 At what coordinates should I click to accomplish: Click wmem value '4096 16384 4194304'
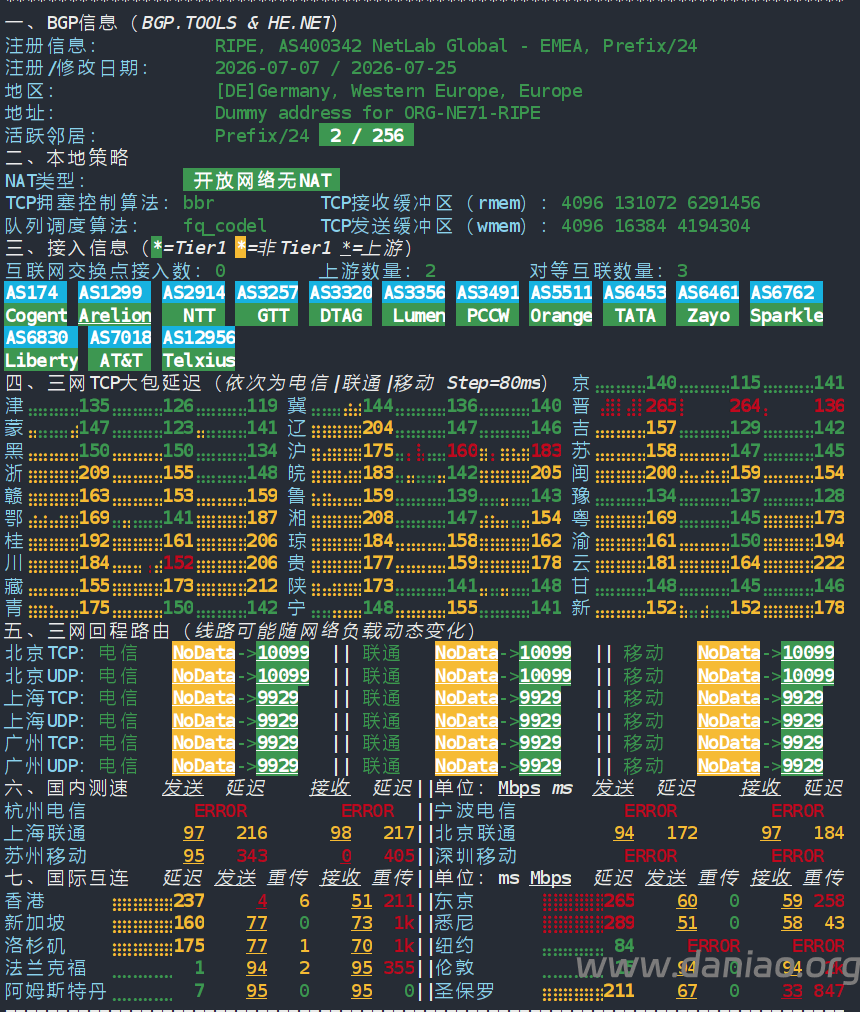pos(655,225)
